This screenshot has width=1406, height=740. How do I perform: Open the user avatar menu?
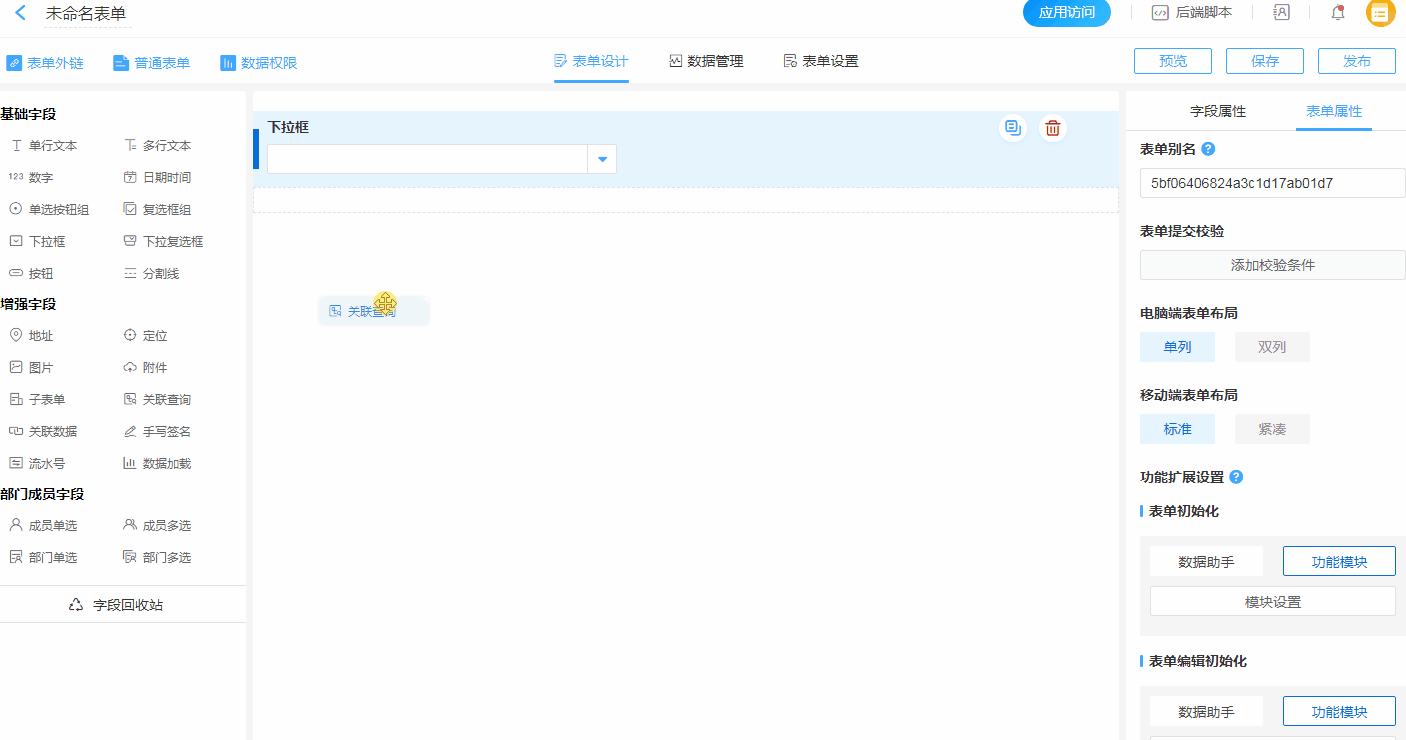pyautogui.click(x=1380, y=13)
